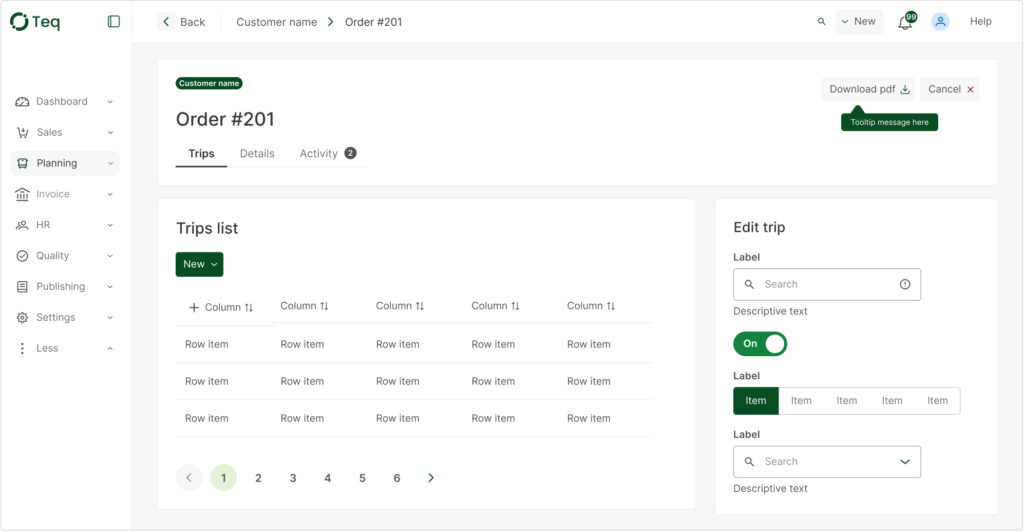Go to next page with right arrow
Image resolution: width=1024 pixels, height=532 pixels.
(x=431, y=478)
